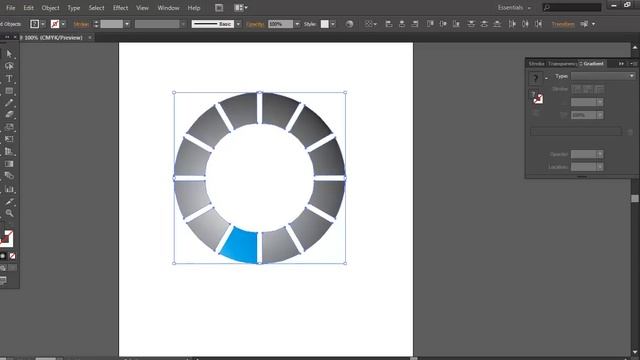The image size is (640, 360).
Task: Select the Column Graph tool
Action: [x=9, y=189]
